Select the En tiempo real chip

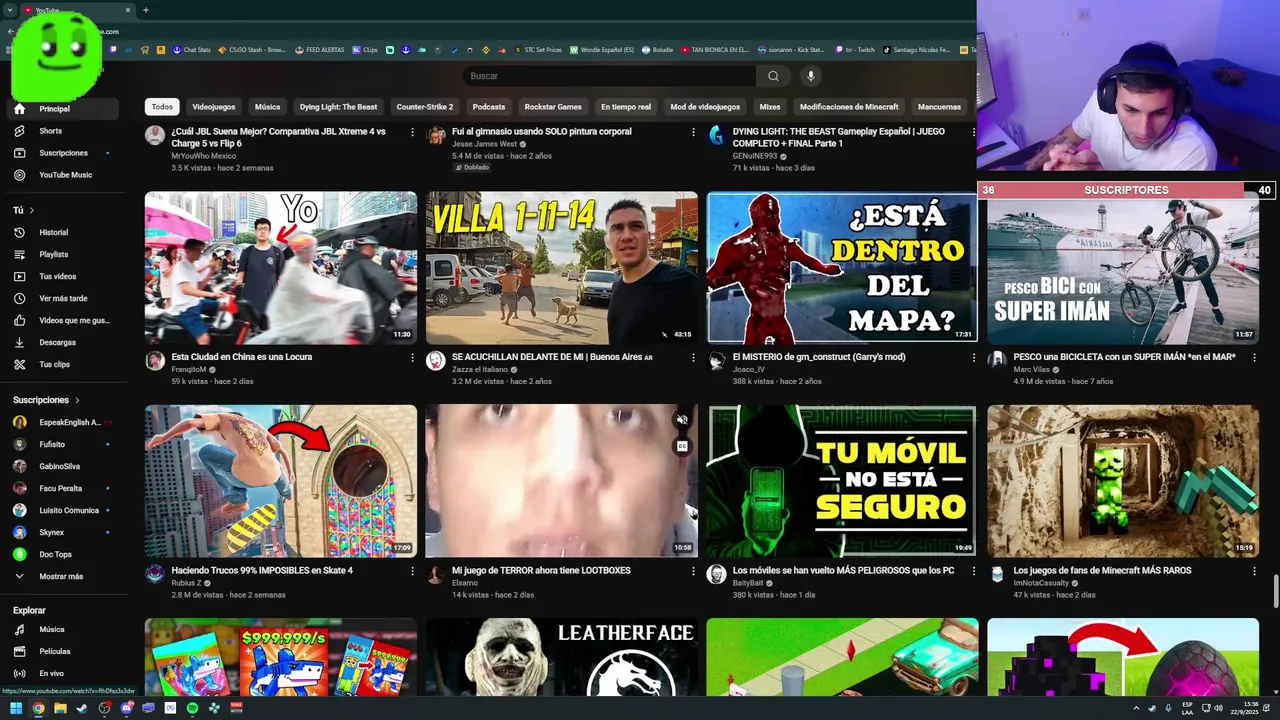626,107
